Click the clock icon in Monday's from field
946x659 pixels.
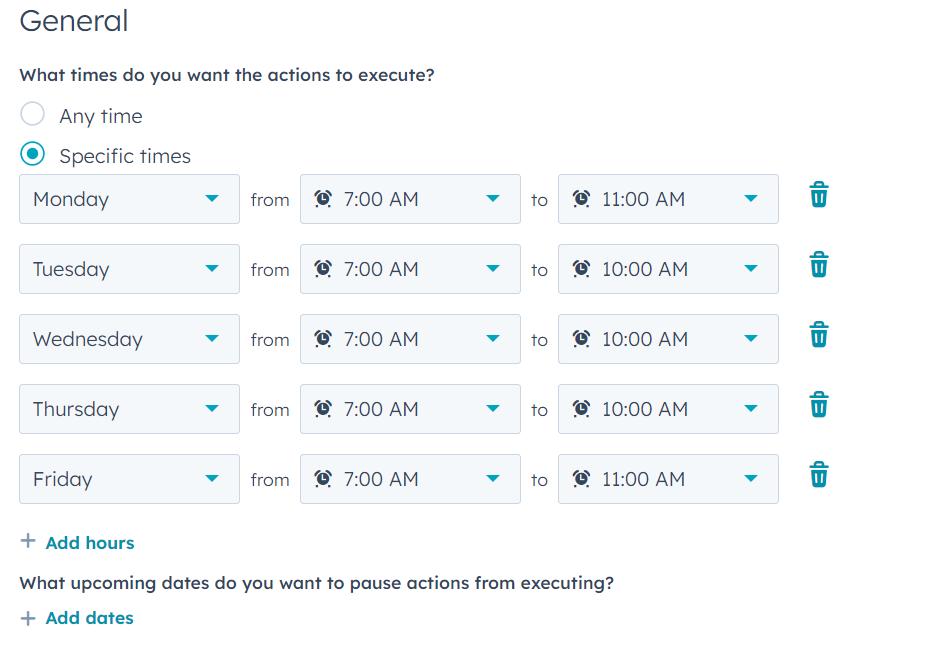tap(322, 199)
